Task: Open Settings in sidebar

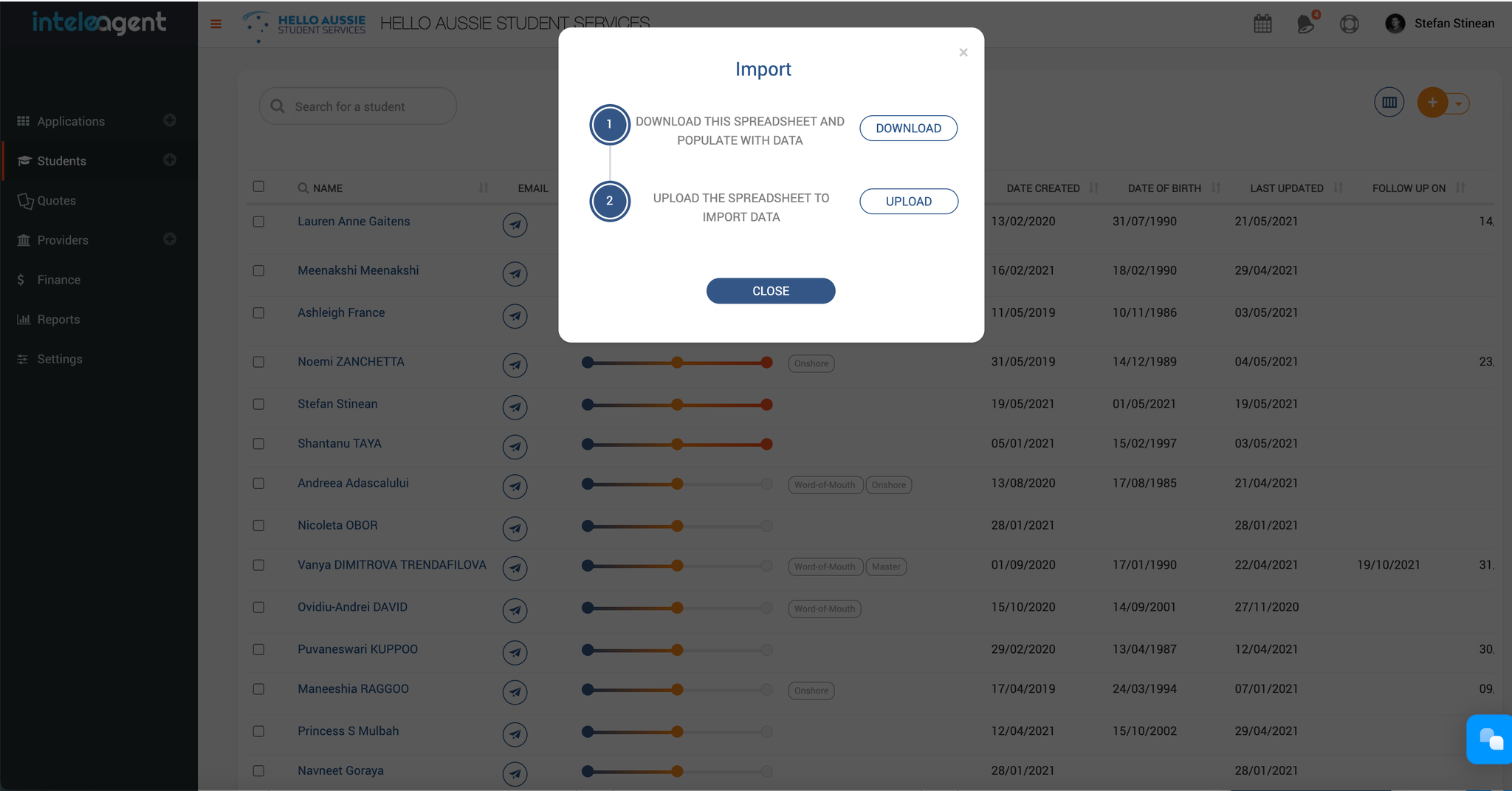Action: pyautogui.click(x=60, y=359)
